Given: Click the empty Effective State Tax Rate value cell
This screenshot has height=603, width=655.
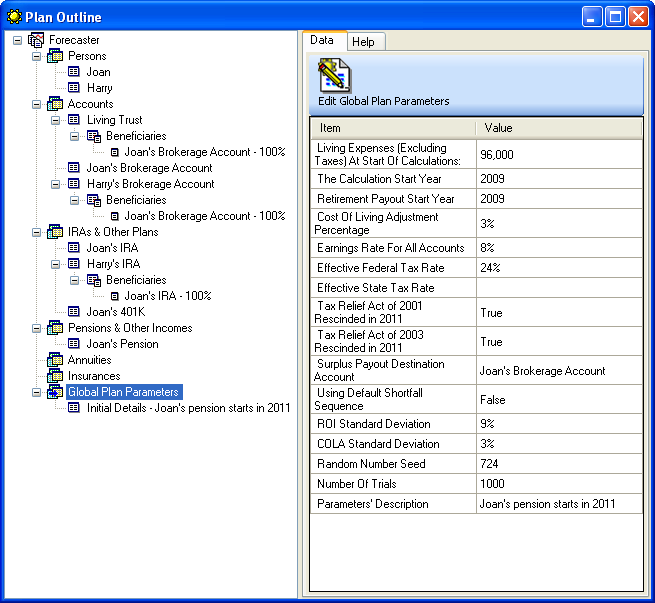Looking at the screenshot, I should pos(559,288).
